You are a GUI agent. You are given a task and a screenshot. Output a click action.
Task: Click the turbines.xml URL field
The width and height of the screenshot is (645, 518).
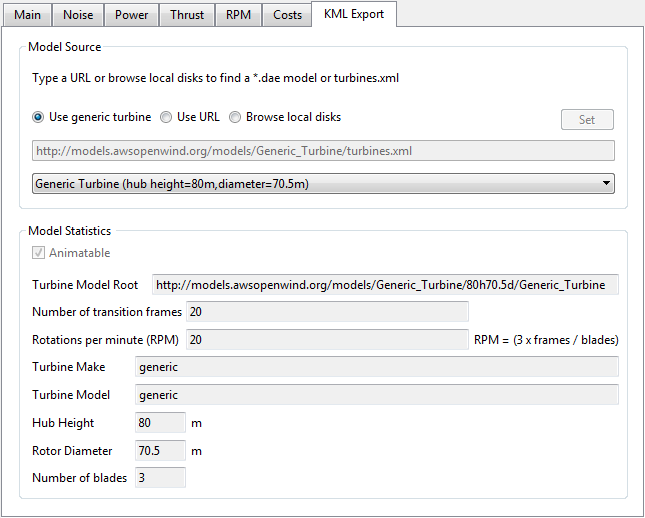[323, 151]
